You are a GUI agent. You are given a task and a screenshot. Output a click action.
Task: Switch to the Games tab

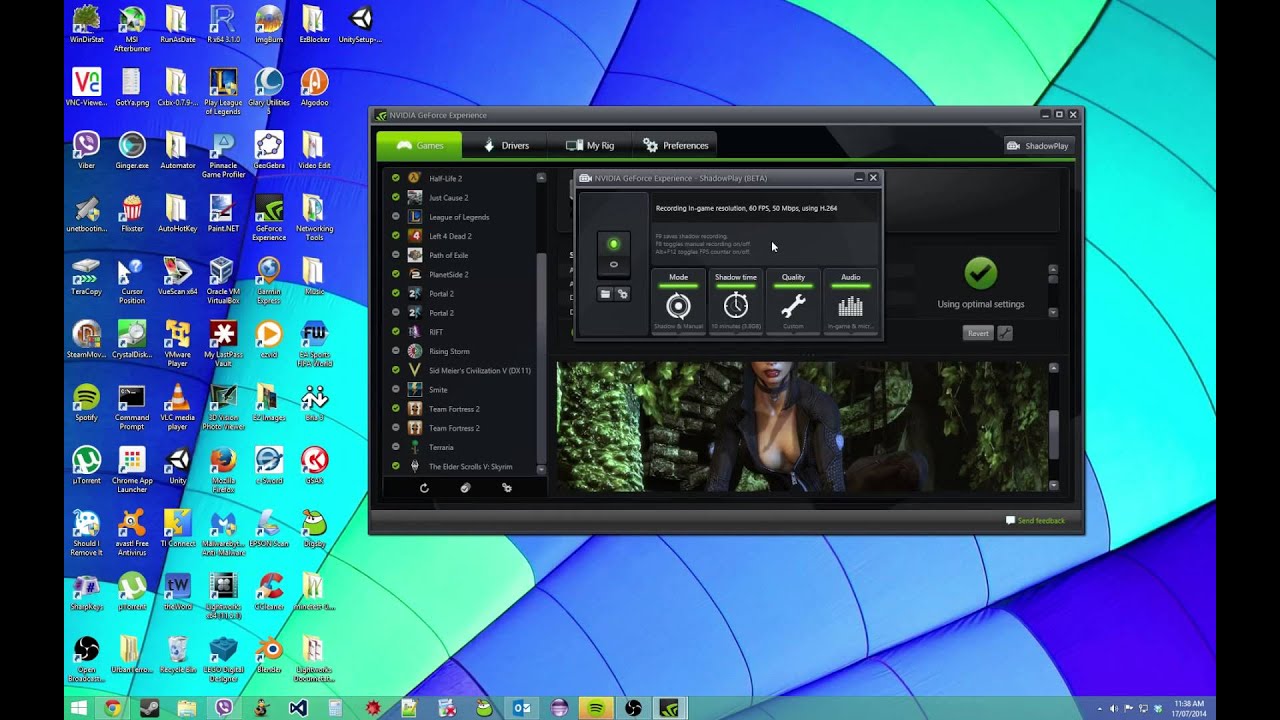419,145
